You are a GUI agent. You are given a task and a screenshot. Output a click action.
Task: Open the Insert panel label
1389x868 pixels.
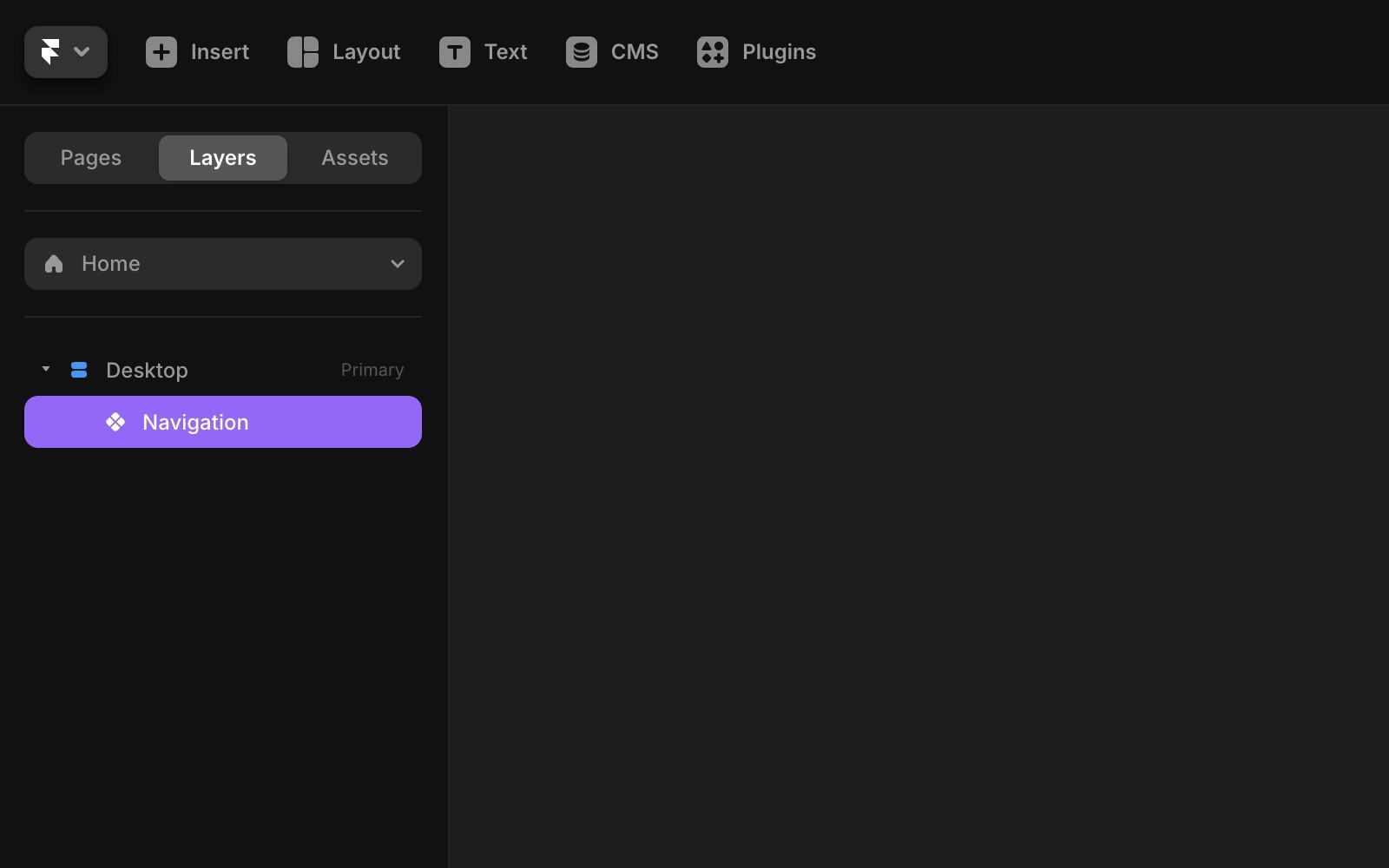click(220, 52)
